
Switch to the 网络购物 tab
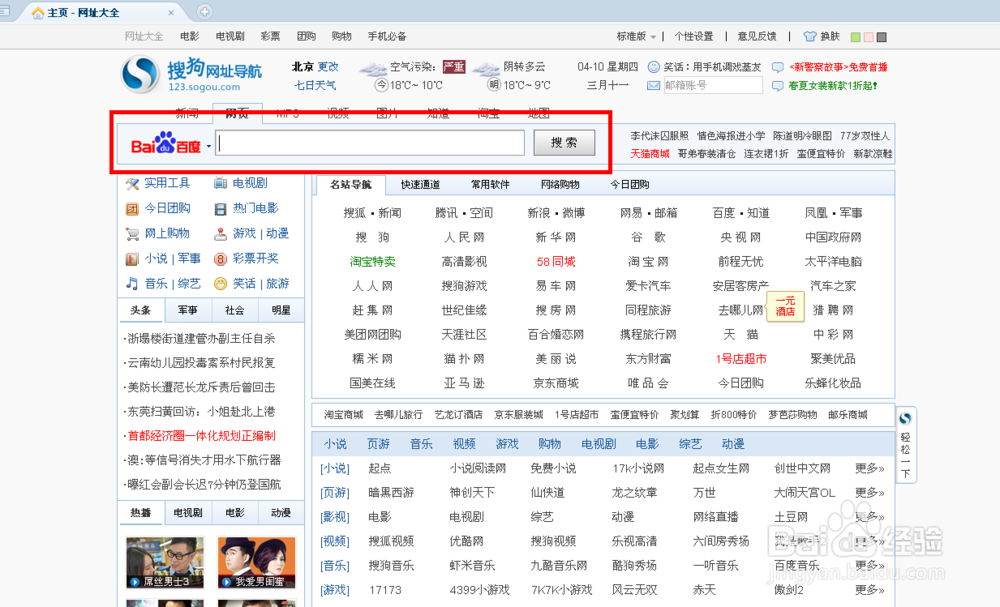pos(560,184)
